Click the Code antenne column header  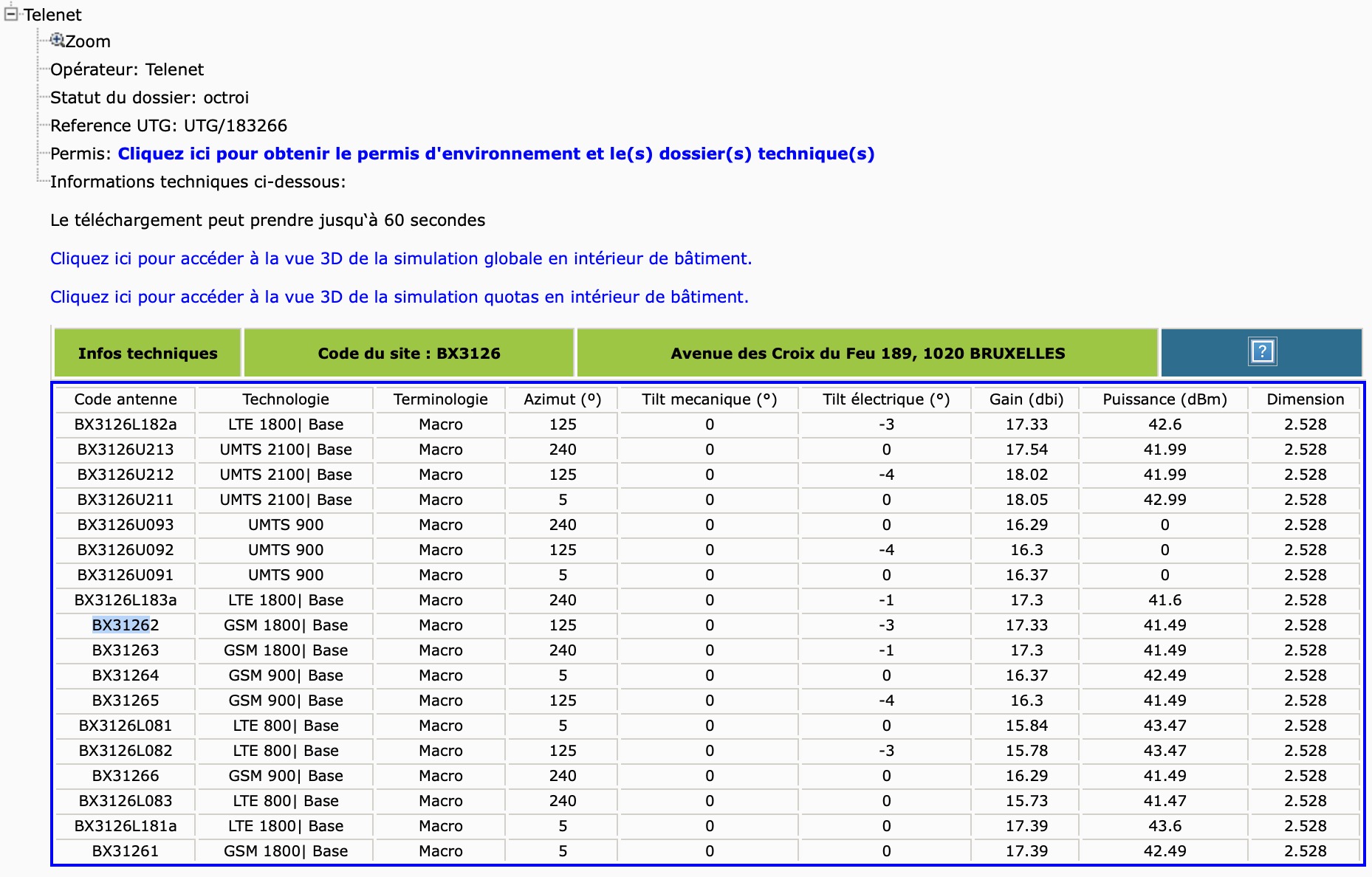click(126, 399)
